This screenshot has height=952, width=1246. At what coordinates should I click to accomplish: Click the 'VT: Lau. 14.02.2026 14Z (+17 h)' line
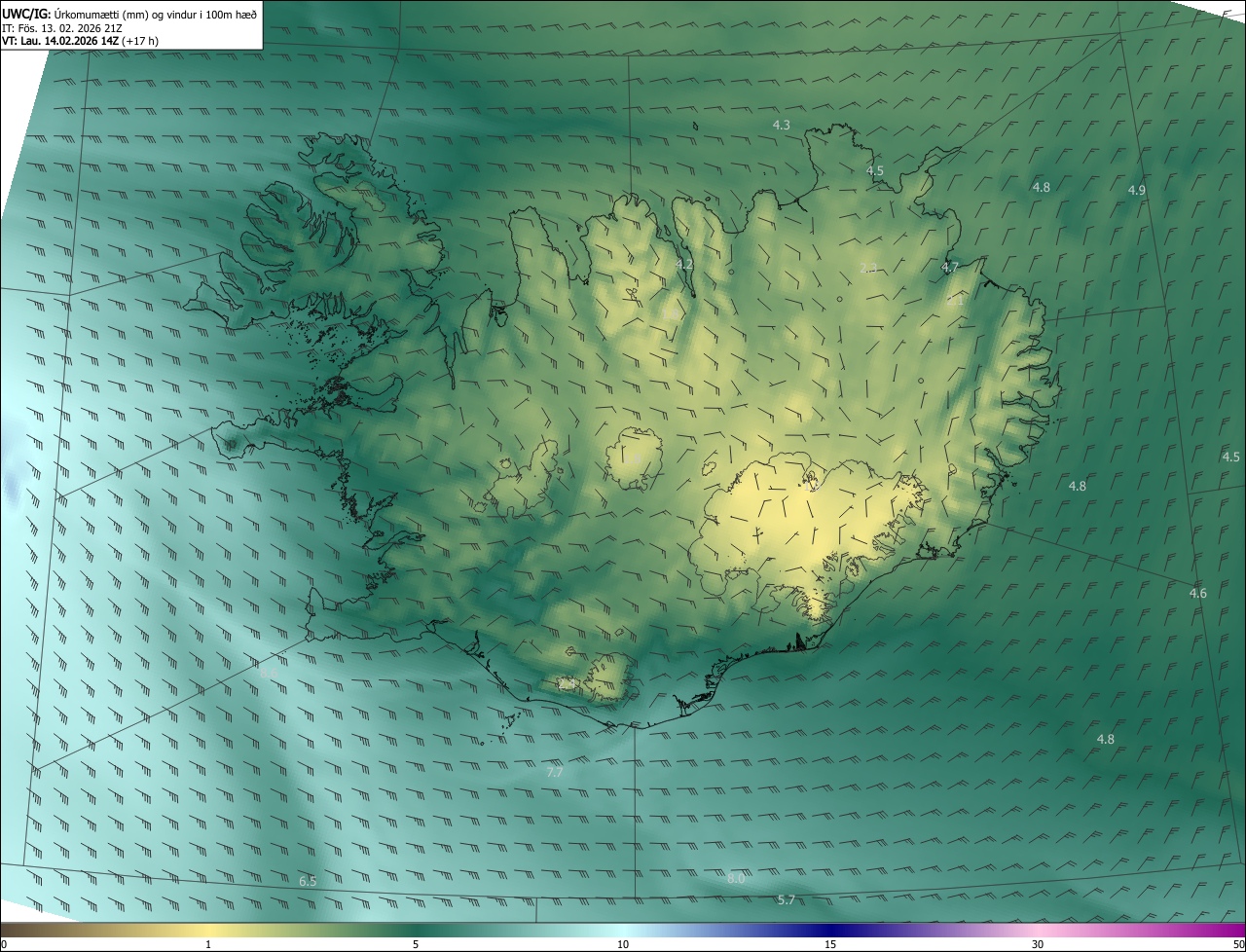point(80,41)
